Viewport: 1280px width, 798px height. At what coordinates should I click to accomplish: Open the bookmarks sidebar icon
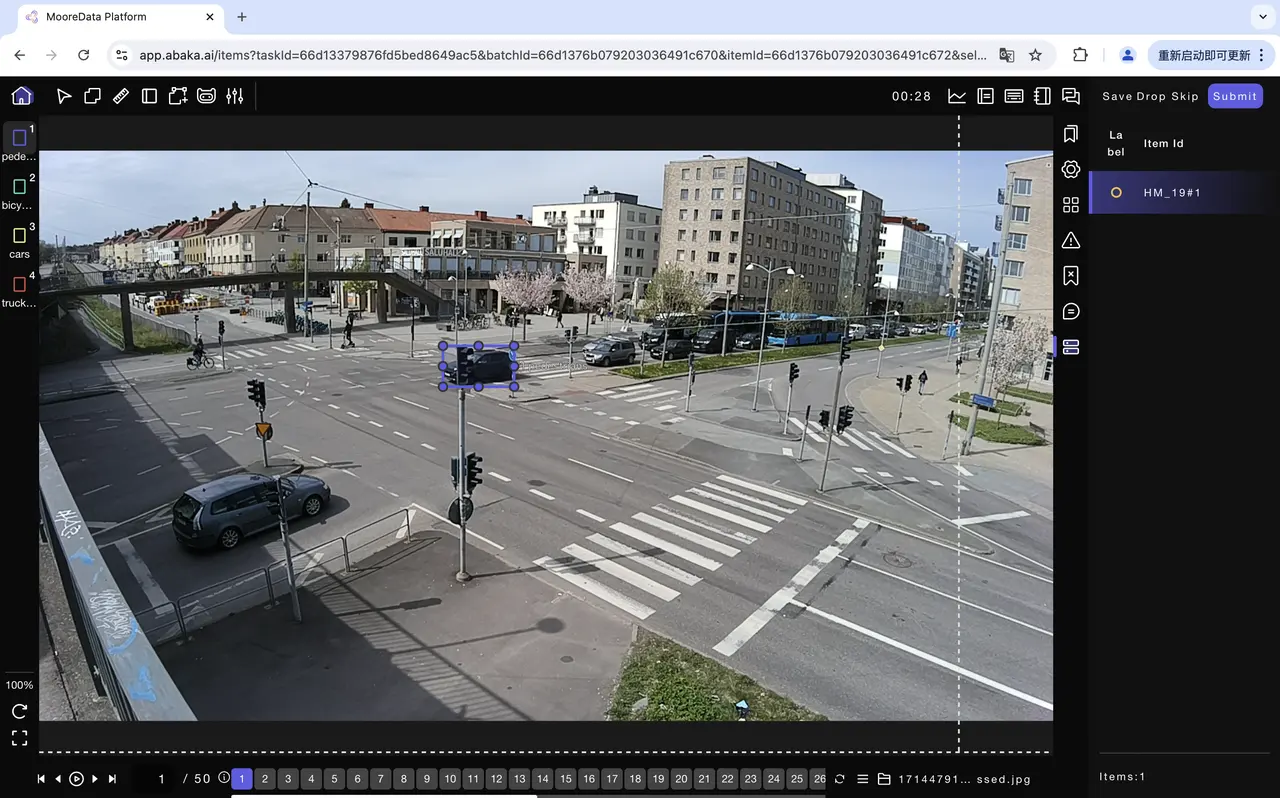pos(1071,134)
